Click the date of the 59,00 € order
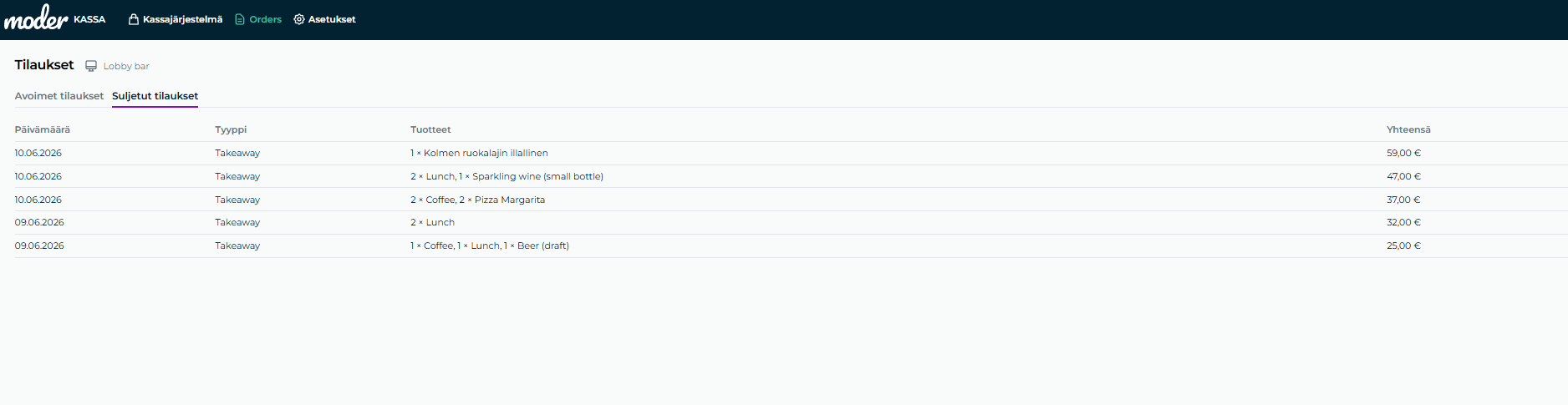Image resolution: width=1568 pixels, height=405 pixels. pyautogui.click(x=38, y=153)
